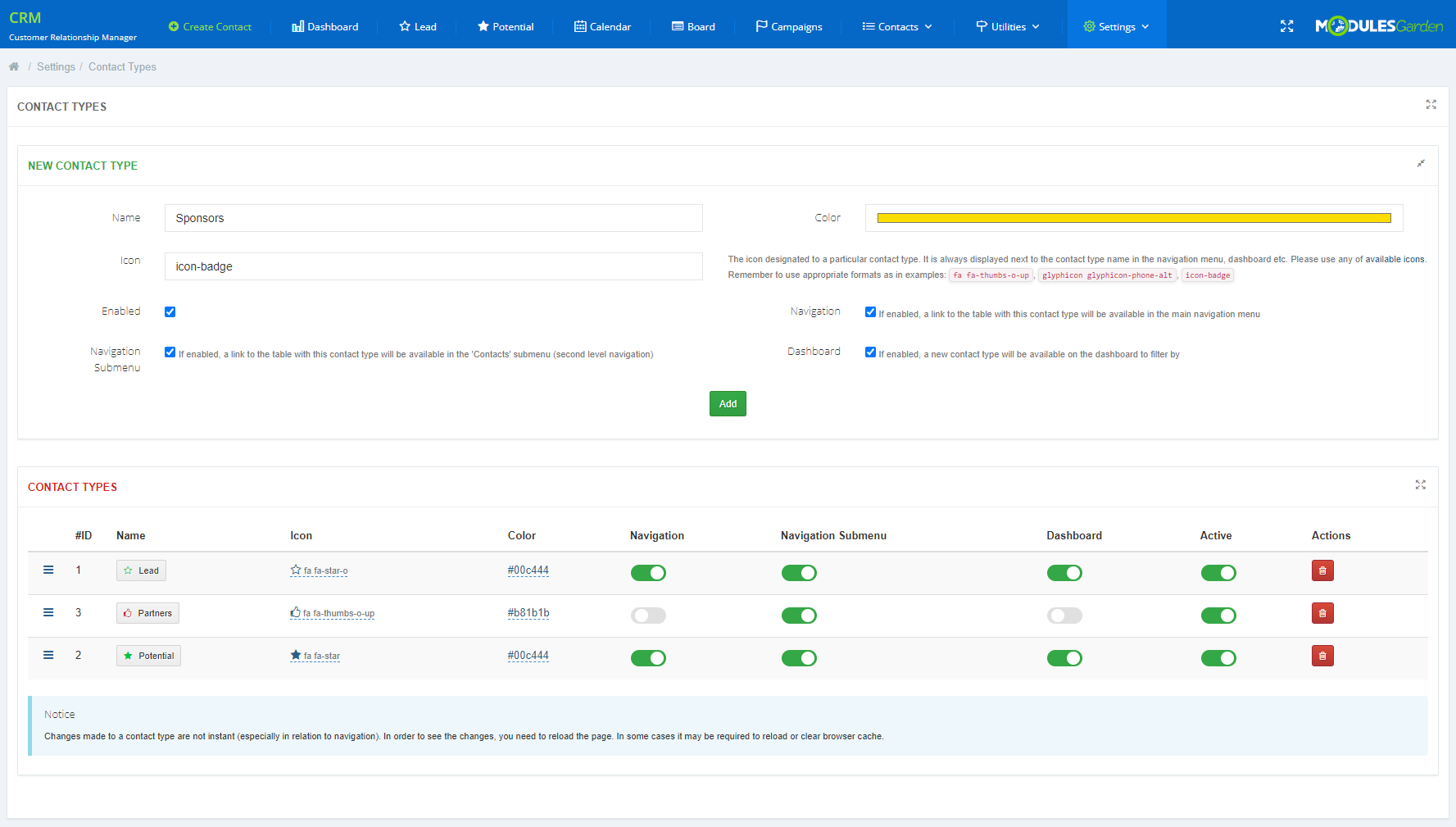Select the Potential menu item
The width and height of the screenshot is (1456, 827).
pos(505,26)
